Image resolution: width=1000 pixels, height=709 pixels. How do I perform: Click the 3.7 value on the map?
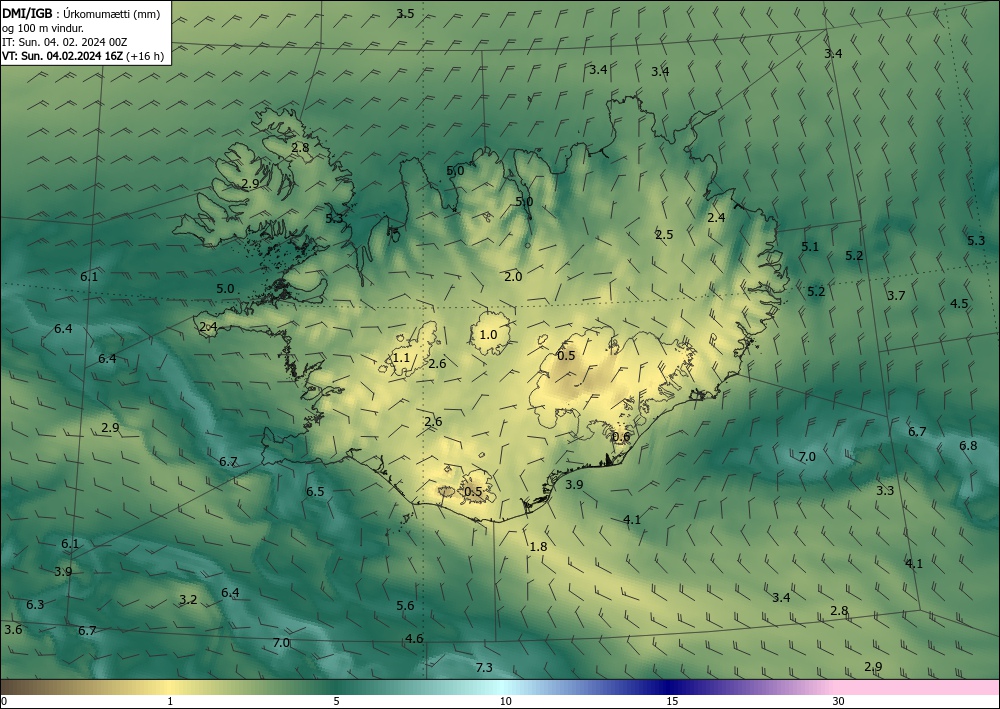pyautogui.click(x=896, y=295)
